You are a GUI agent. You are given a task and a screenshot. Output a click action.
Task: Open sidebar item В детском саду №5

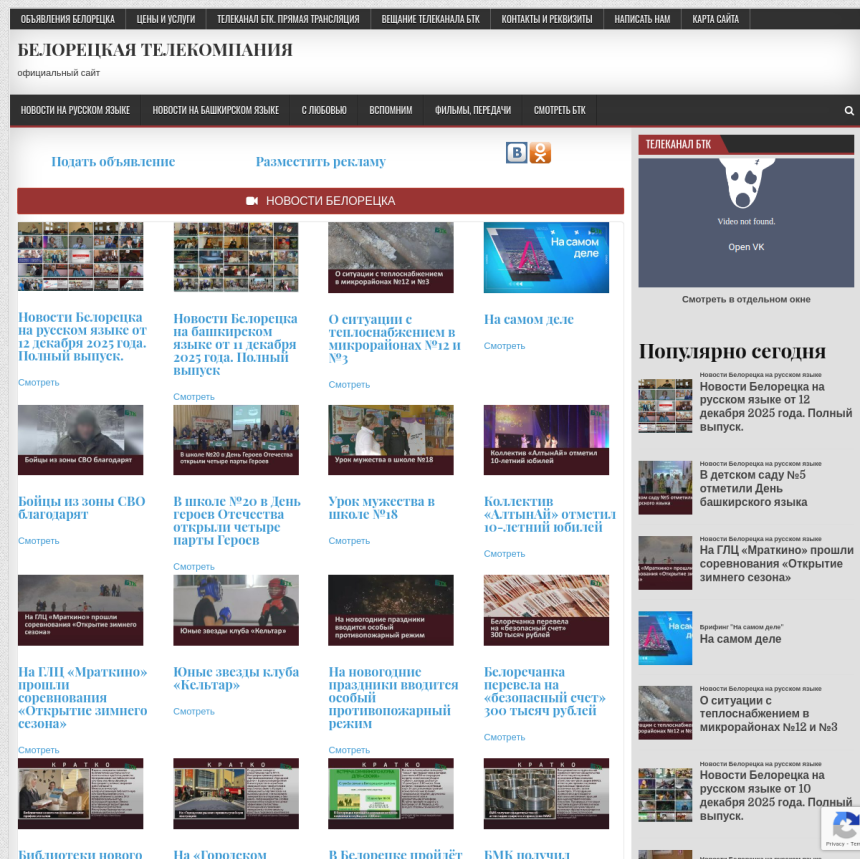pyautogui.click(x=753, y=488)
